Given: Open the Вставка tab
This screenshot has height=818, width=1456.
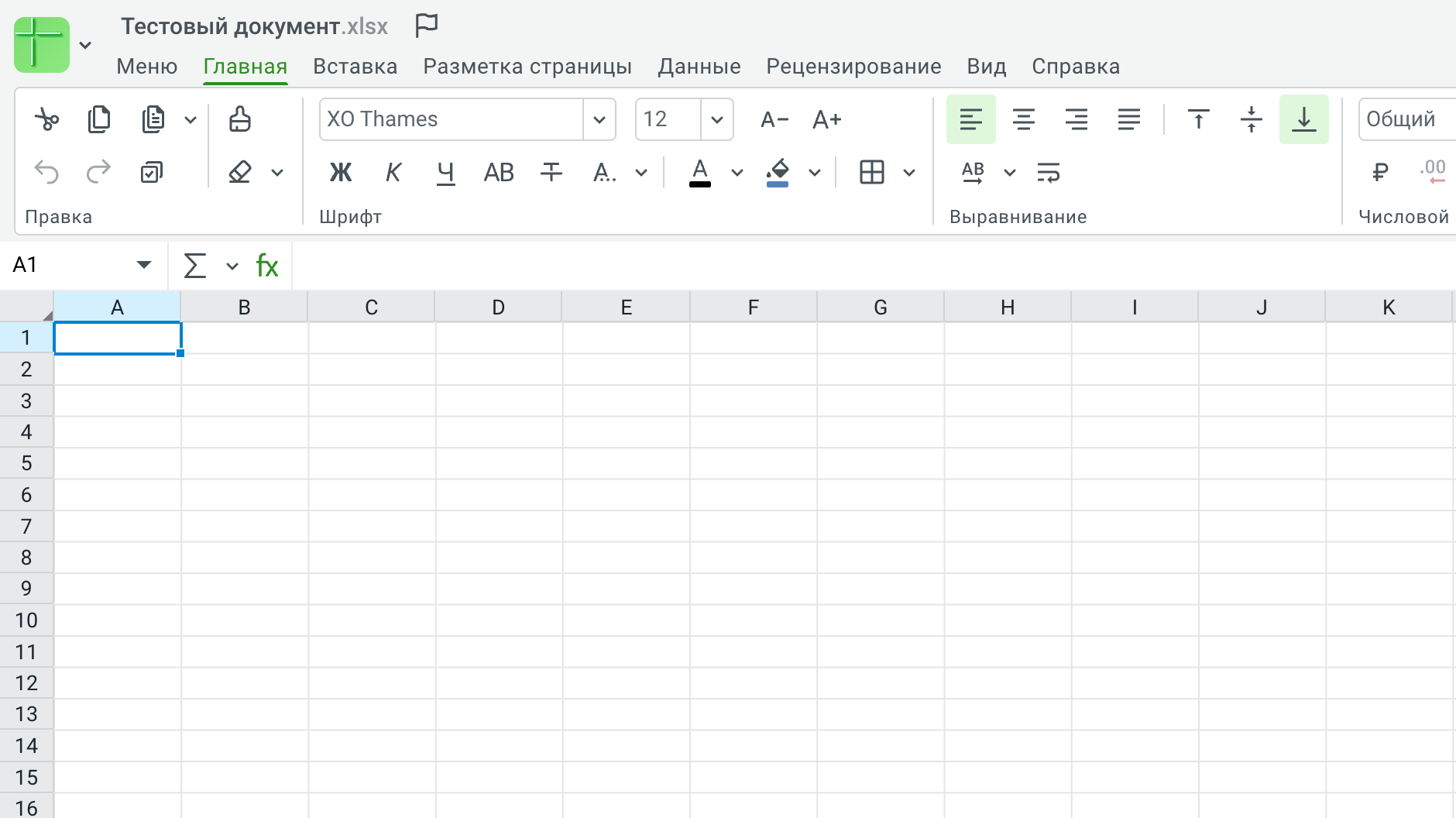Looking at the screenshot, I should click(355, 67).
